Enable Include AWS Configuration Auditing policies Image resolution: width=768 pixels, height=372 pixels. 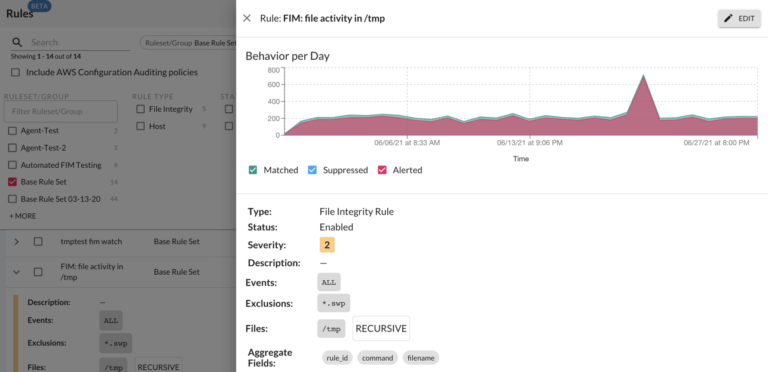click(16, 72)
